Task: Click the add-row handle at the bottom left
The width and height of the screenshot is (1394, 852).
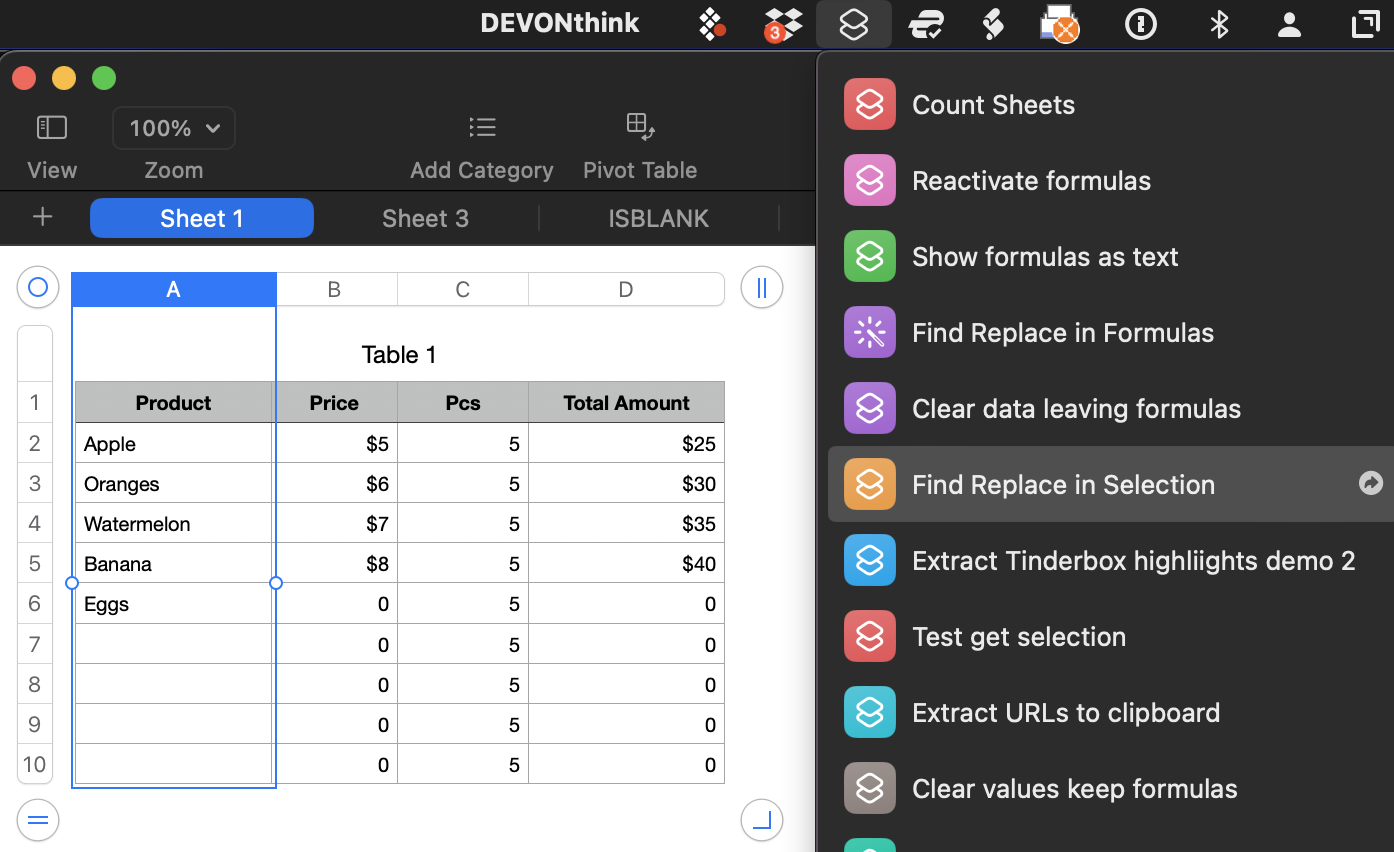Action: (x=38, y=821)
